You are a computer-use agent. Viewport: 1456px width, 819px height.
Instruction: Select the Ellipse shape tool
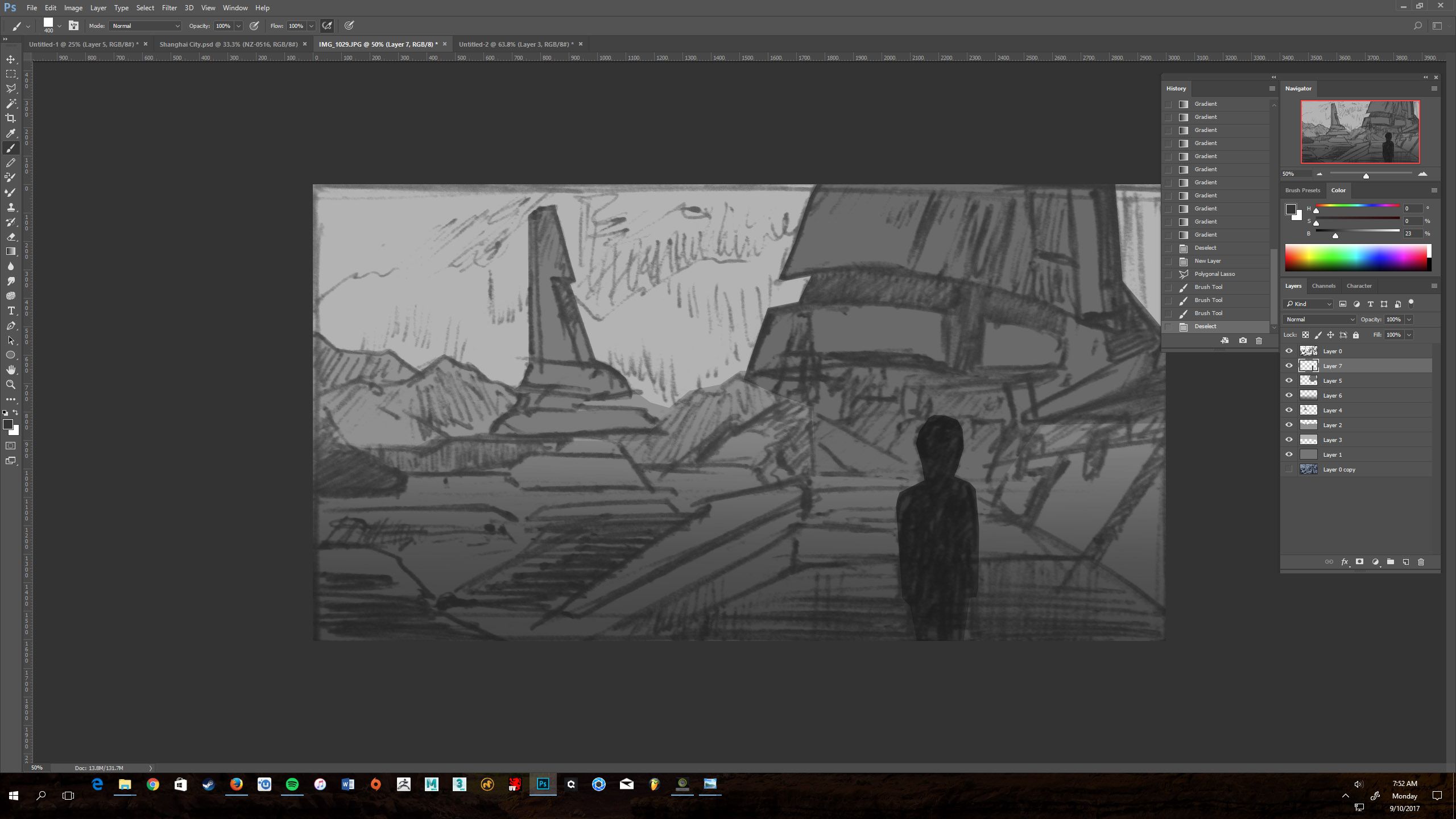coord(11,355)
